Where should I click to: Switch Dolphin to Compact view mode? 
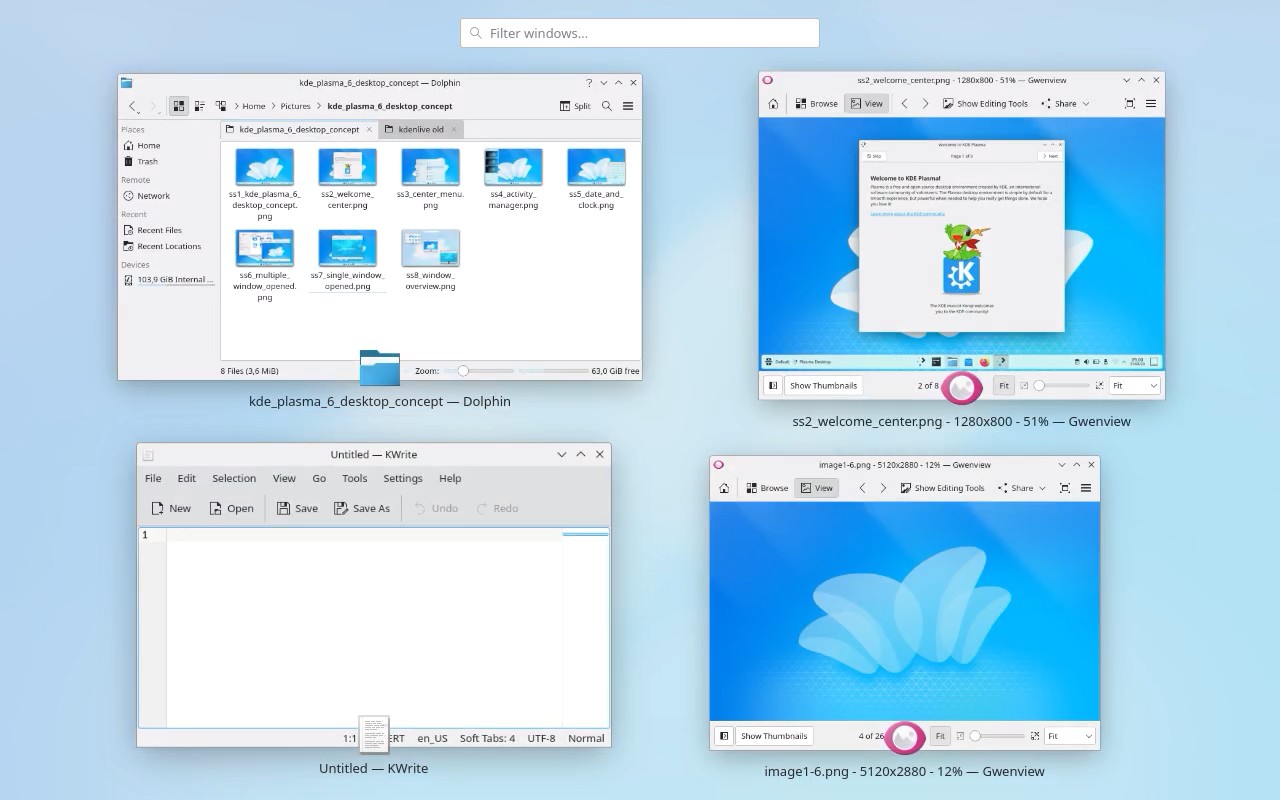coord(200,106)
